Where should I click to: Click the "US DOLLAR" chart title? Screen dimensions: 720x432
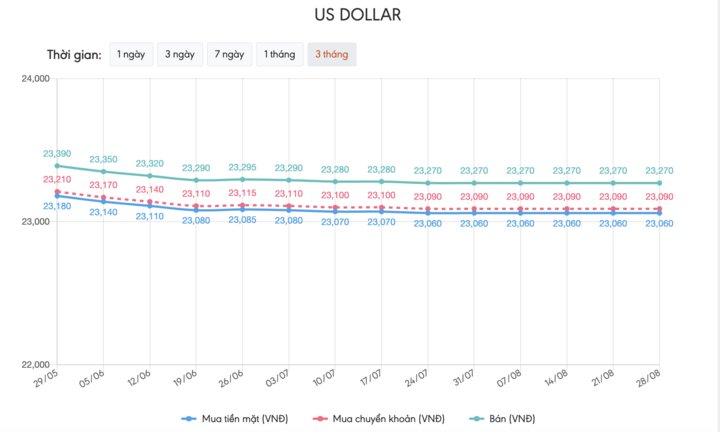(360, 15)
